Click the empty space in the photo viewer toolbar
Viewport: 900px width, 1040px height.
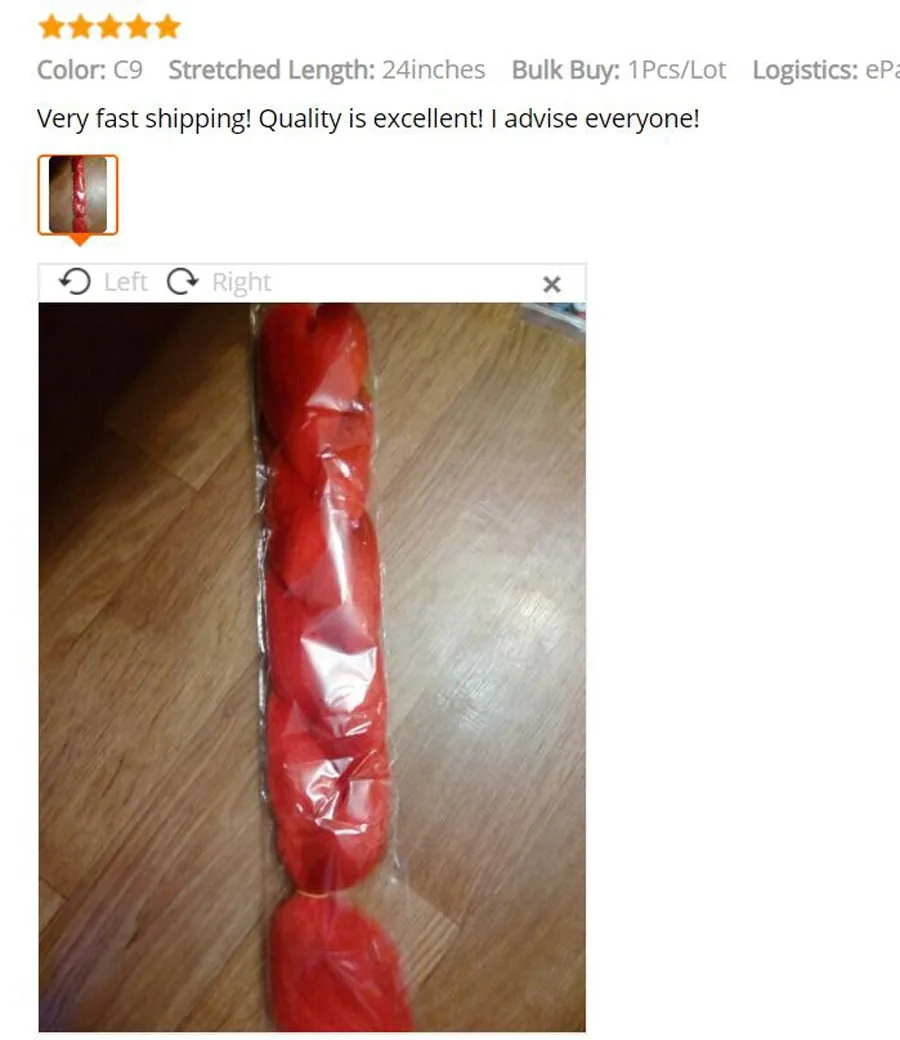(405, 283)
